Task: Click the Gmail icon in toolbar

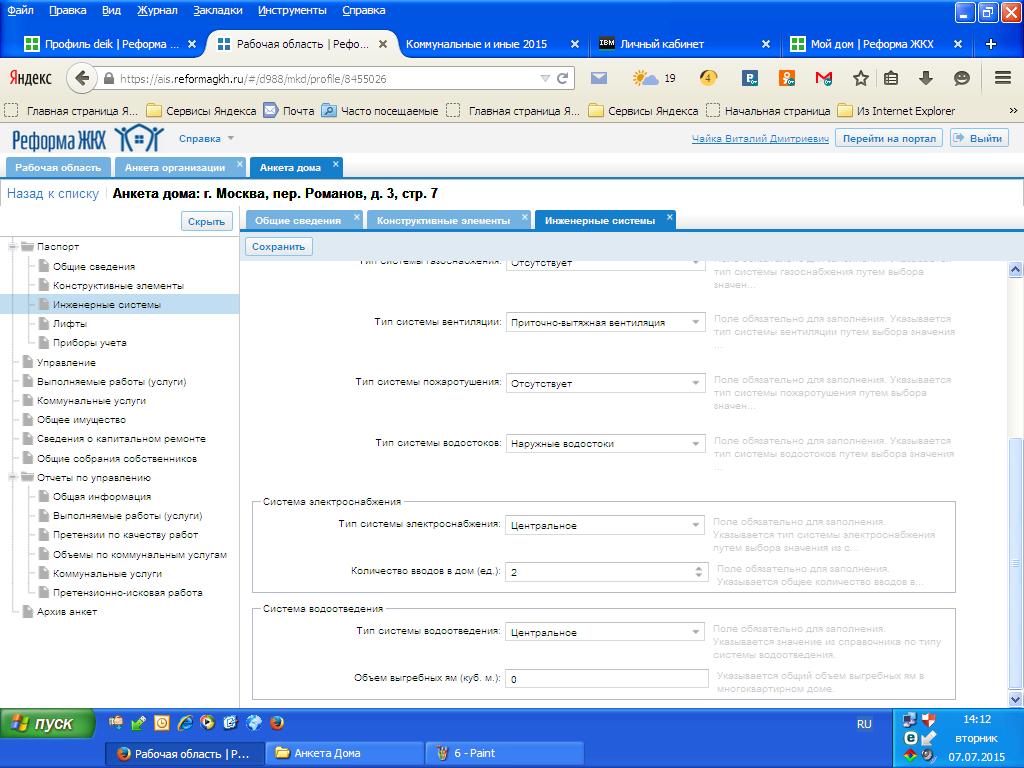Action: coord(824,78)
